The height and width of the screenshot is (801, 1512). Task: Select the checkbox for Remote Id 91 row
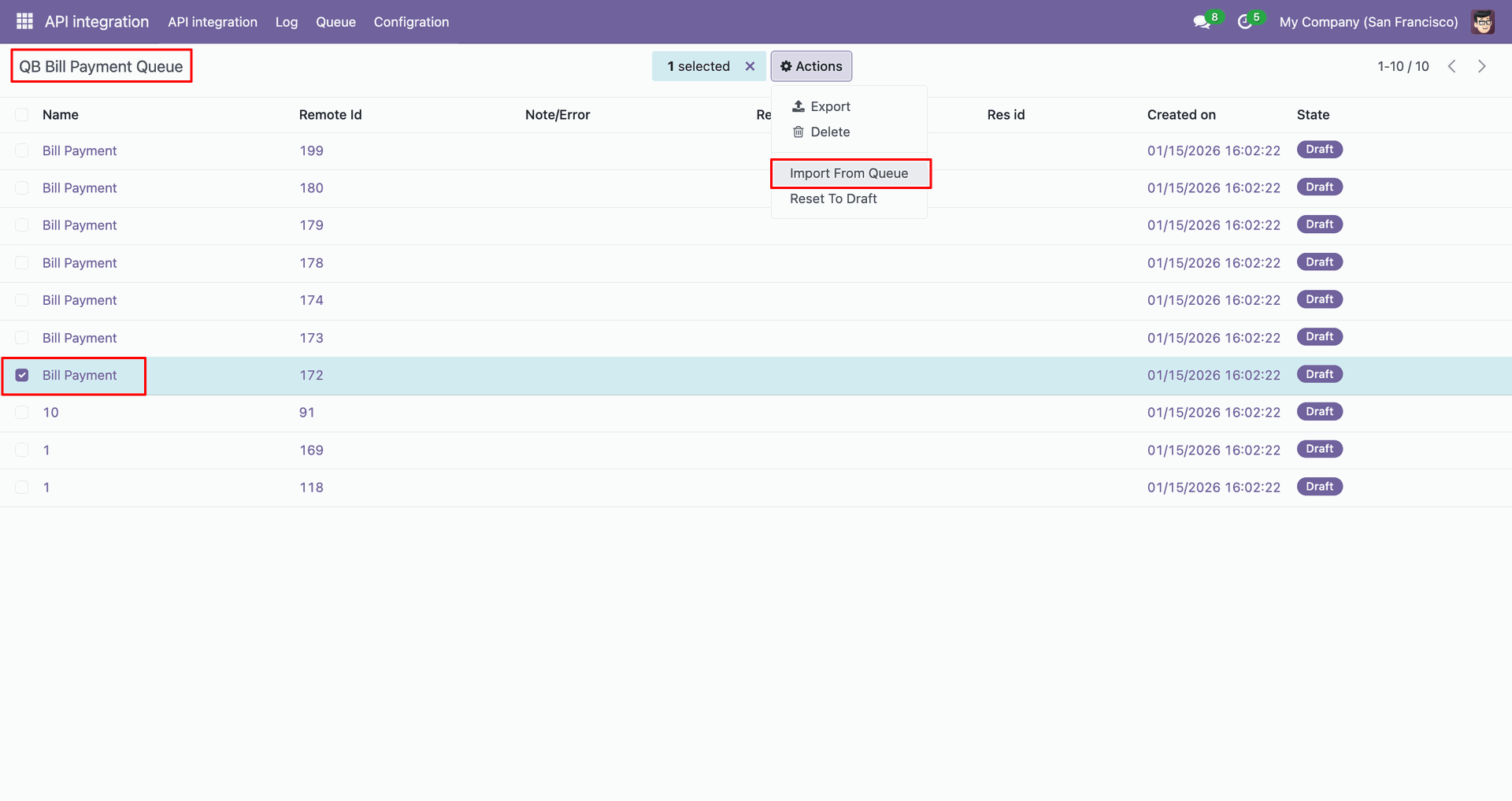tap(22, 413)
